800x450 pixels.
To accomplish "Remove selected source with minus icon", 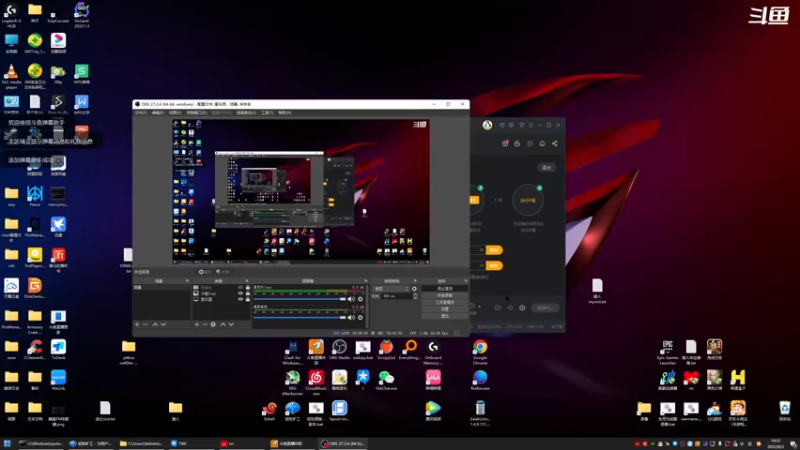I will (205, 324).
